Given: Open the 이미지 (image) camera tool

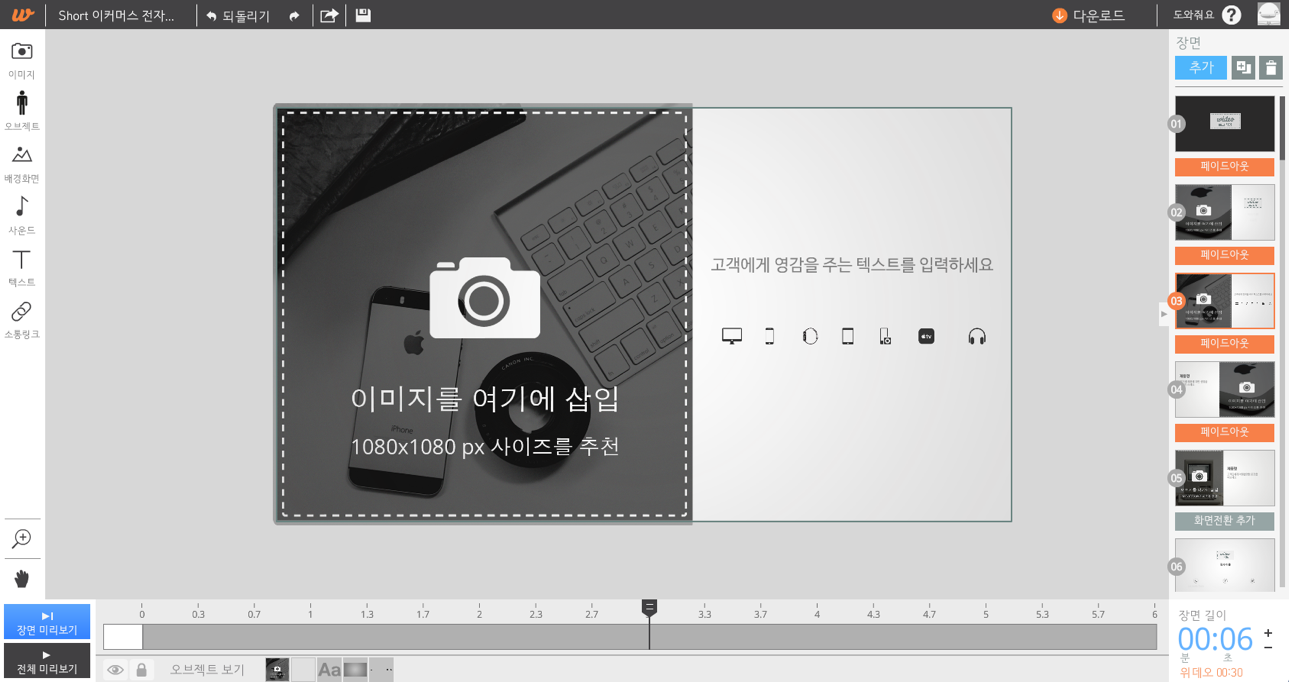Looking at the screenshot, I should coord(22,52).
